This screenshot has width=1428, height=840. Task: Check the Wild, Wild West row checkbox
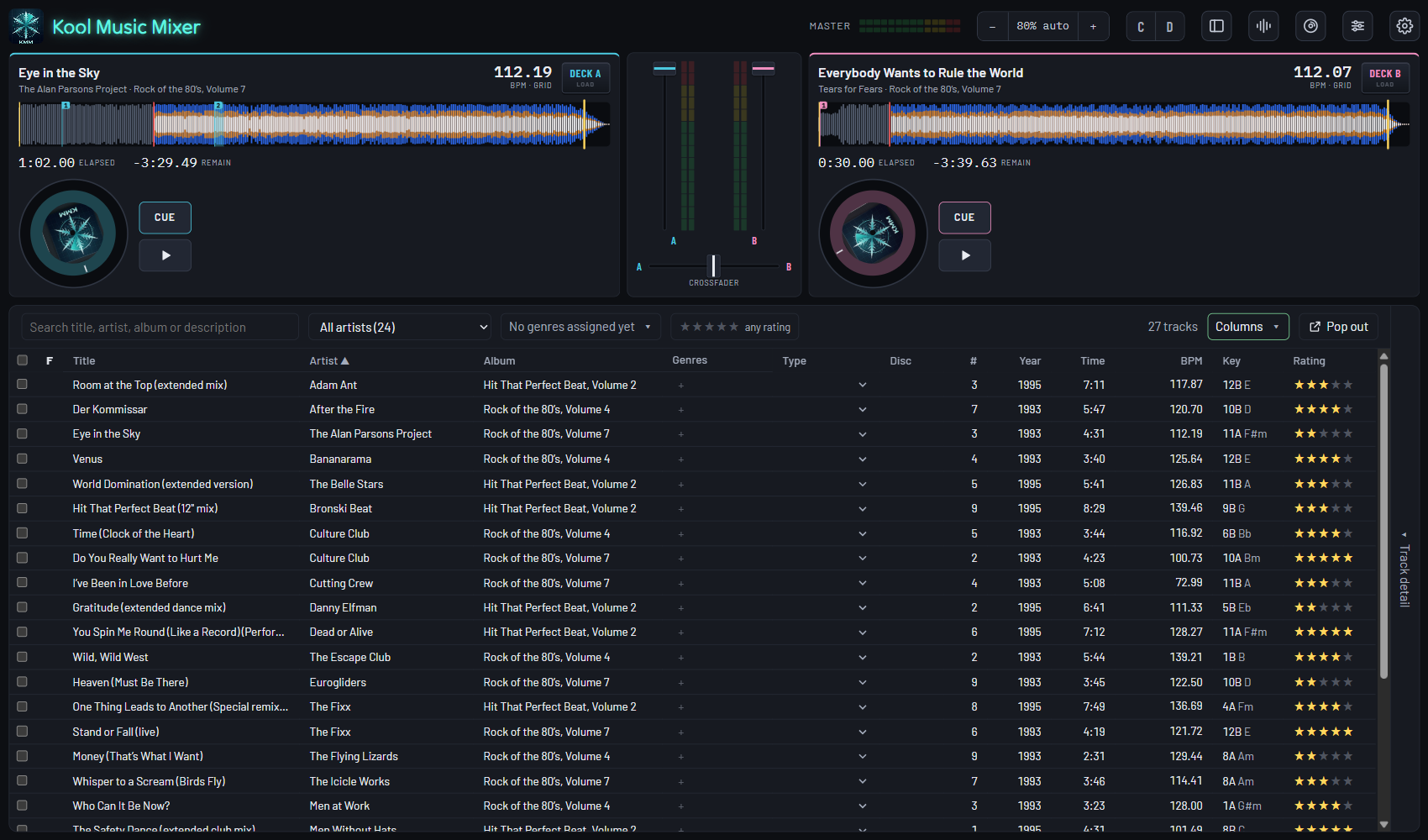[x=23, y=657]
